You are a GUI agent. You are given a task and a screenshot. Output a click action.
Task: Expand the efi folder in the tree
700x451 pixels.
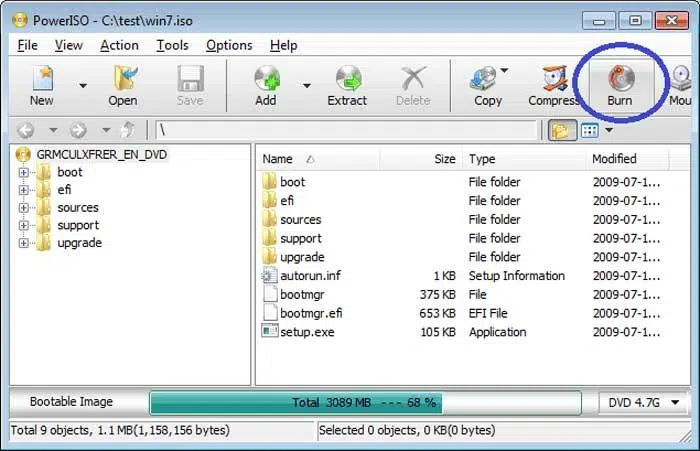pyautogui.click(x=24, y=190)
